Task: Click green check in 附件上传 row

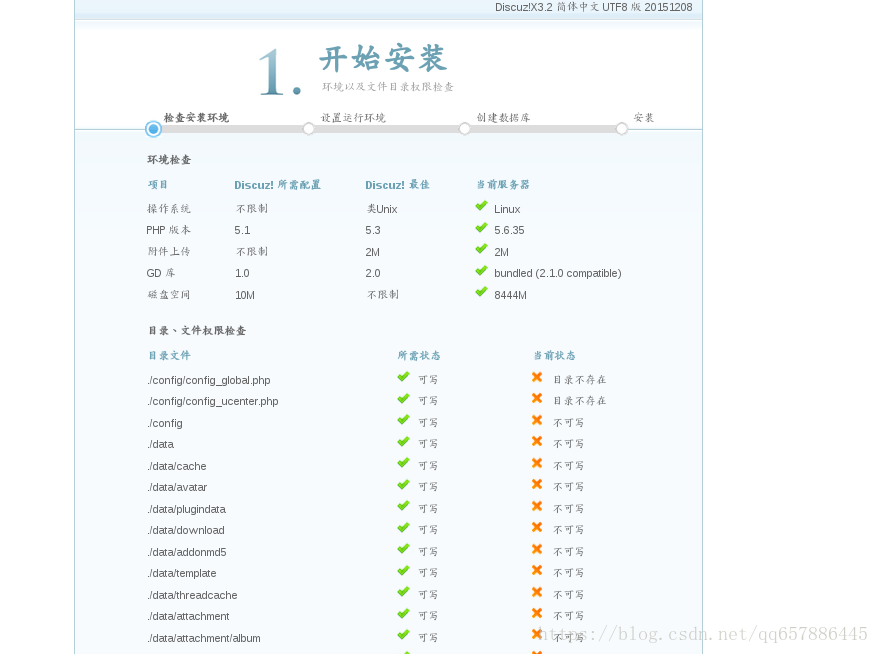Action: 482,249
